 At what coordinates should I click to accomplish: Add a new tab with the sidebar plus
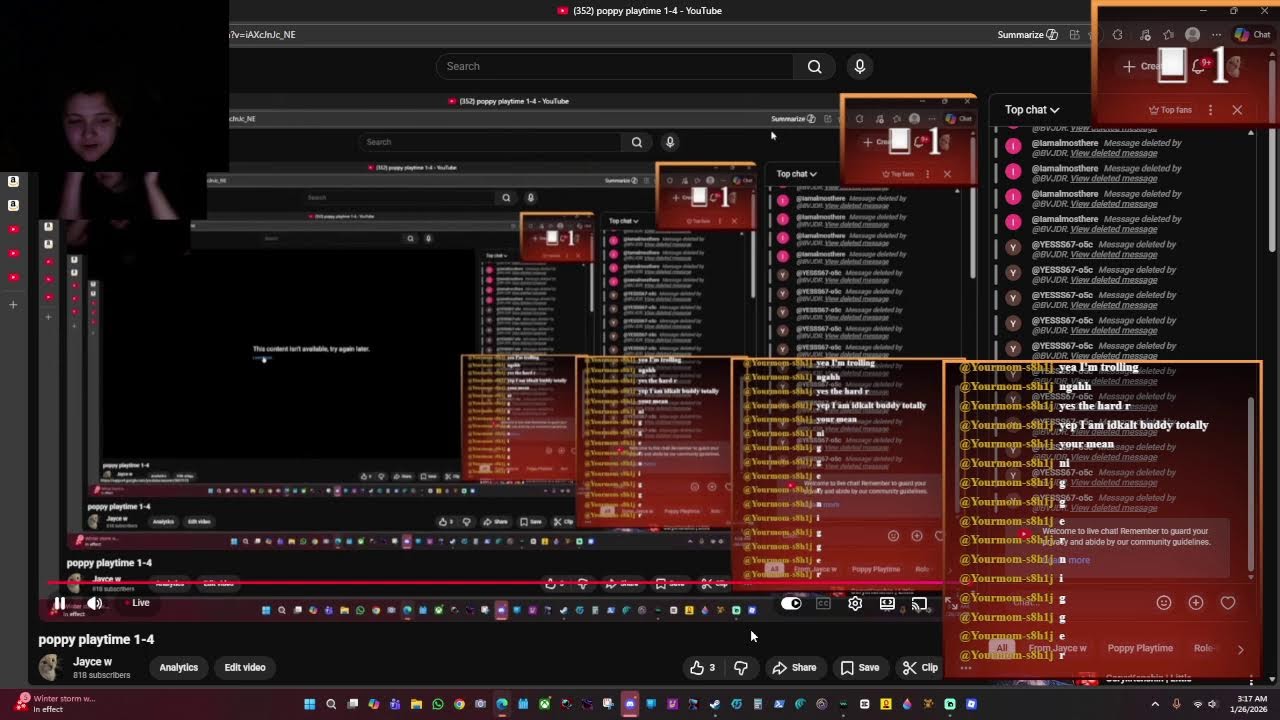click(13, 304)
